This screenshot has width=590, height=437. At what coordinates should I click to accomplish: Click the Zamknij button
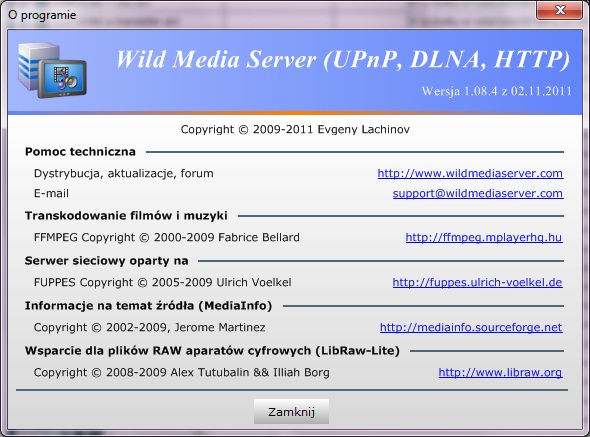291,412
